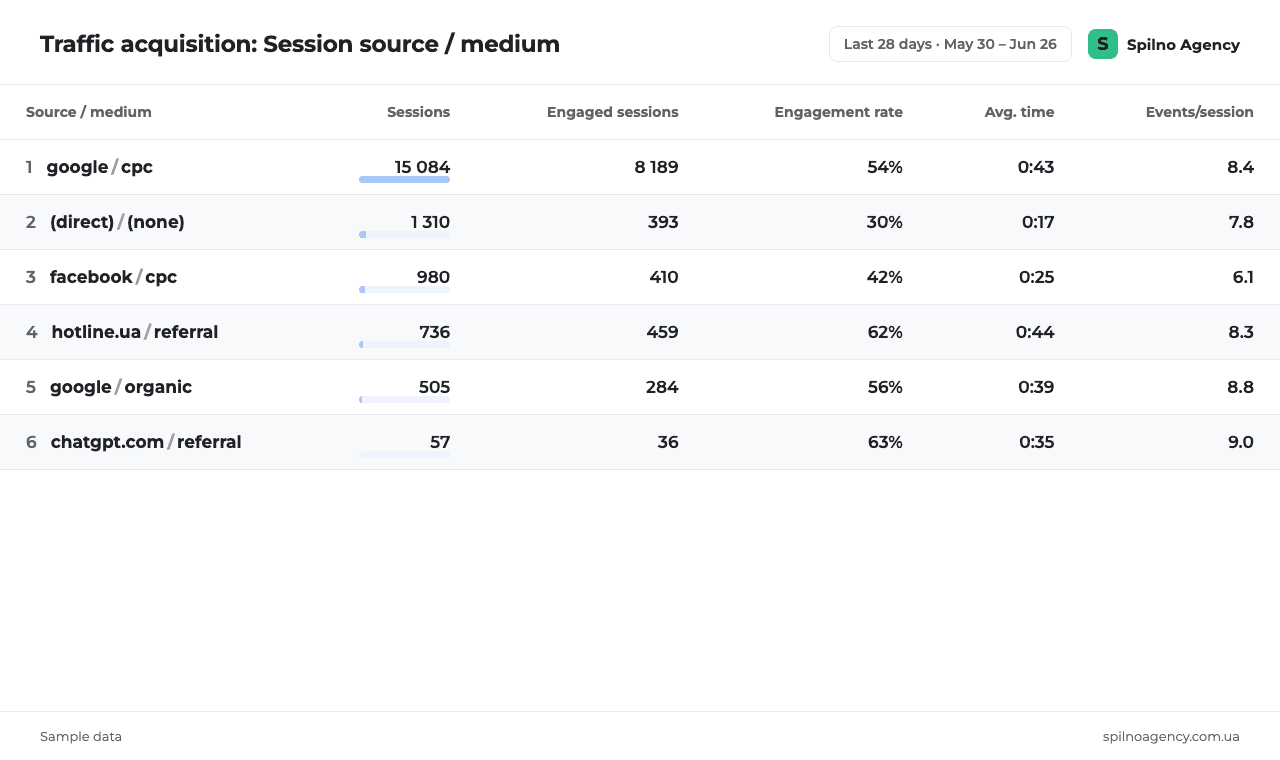This screenshot has height=760, width=1280.
Task: Click the 15 084 sessions value
Action: coord(422,167)
